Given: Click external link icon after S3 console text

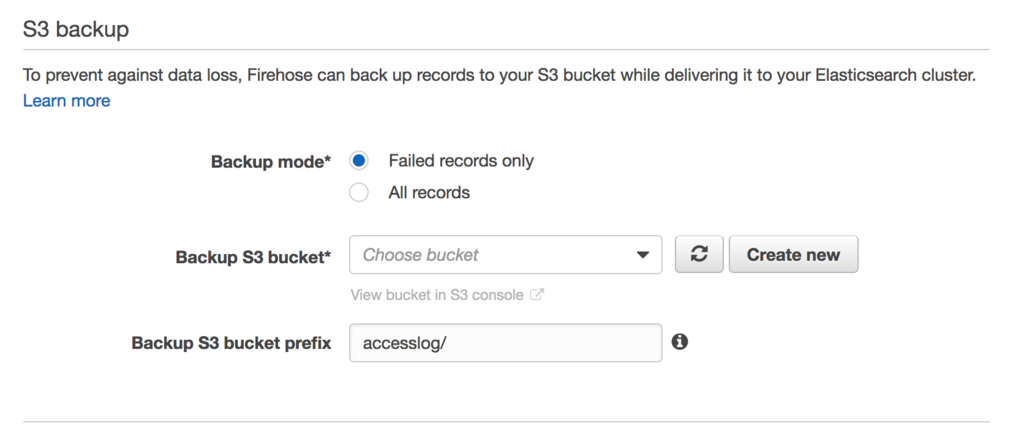Looking at the screenshot, I should pyautogui.click(x=536, y=294).
